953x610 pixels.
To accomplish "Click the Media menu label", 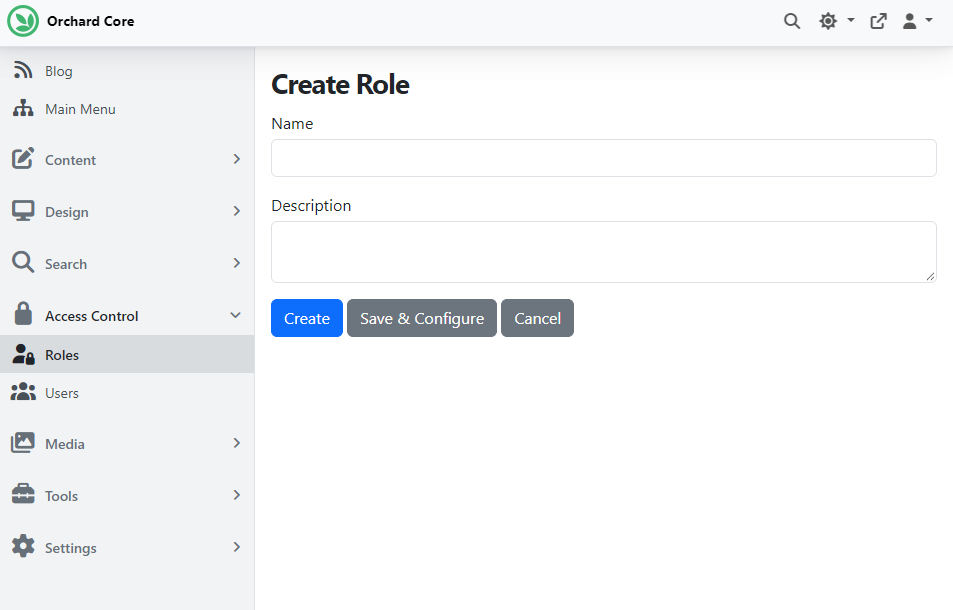I will (x=65, y=444).
